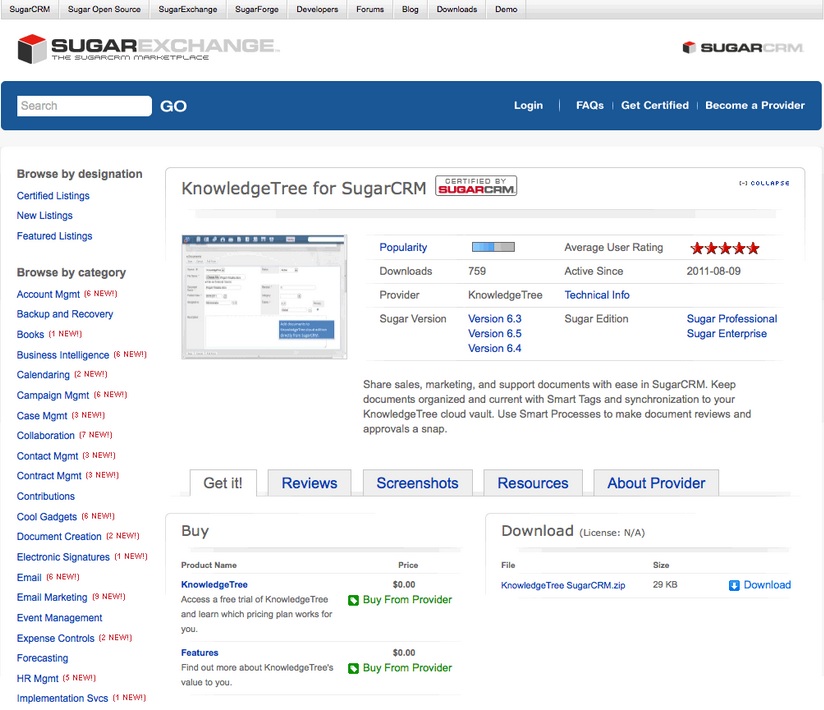Select Version 6.5 link
The width and height of the screenshot is (824, 710).
coord(495,333)
